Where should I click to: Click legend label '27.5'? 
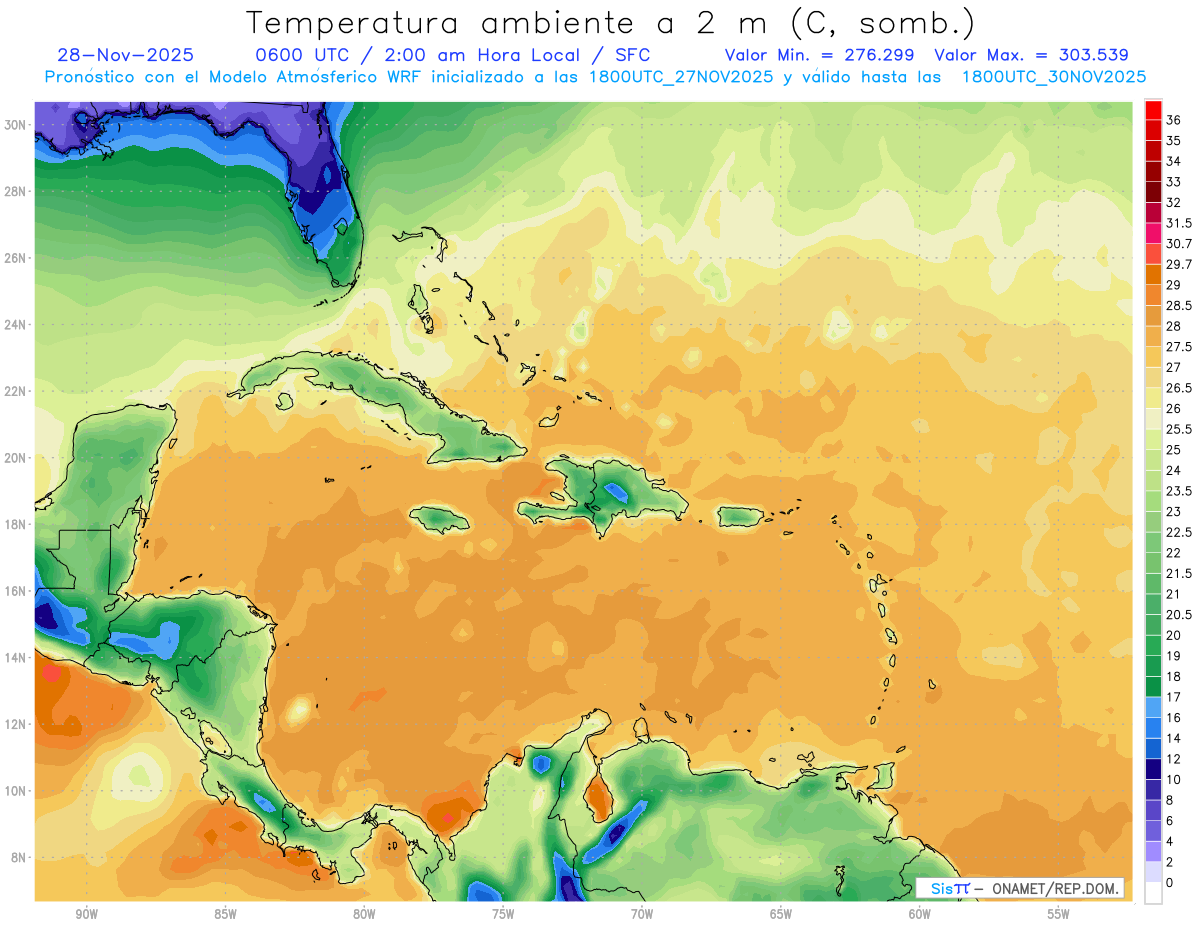point(1179,346)
